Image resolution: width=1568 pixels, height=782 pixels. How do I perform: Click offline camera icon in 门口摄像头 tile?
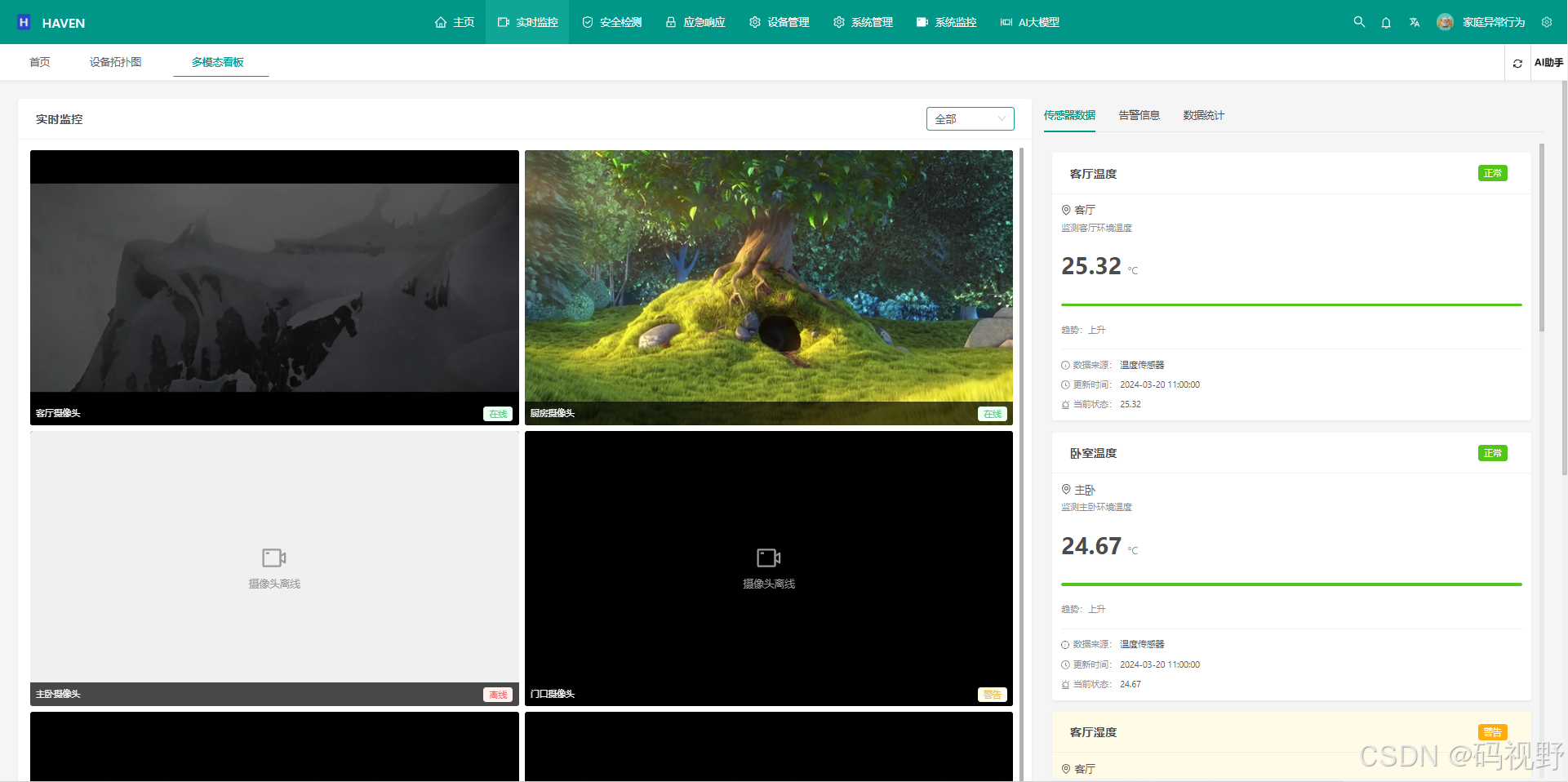[x=769, y=558]
